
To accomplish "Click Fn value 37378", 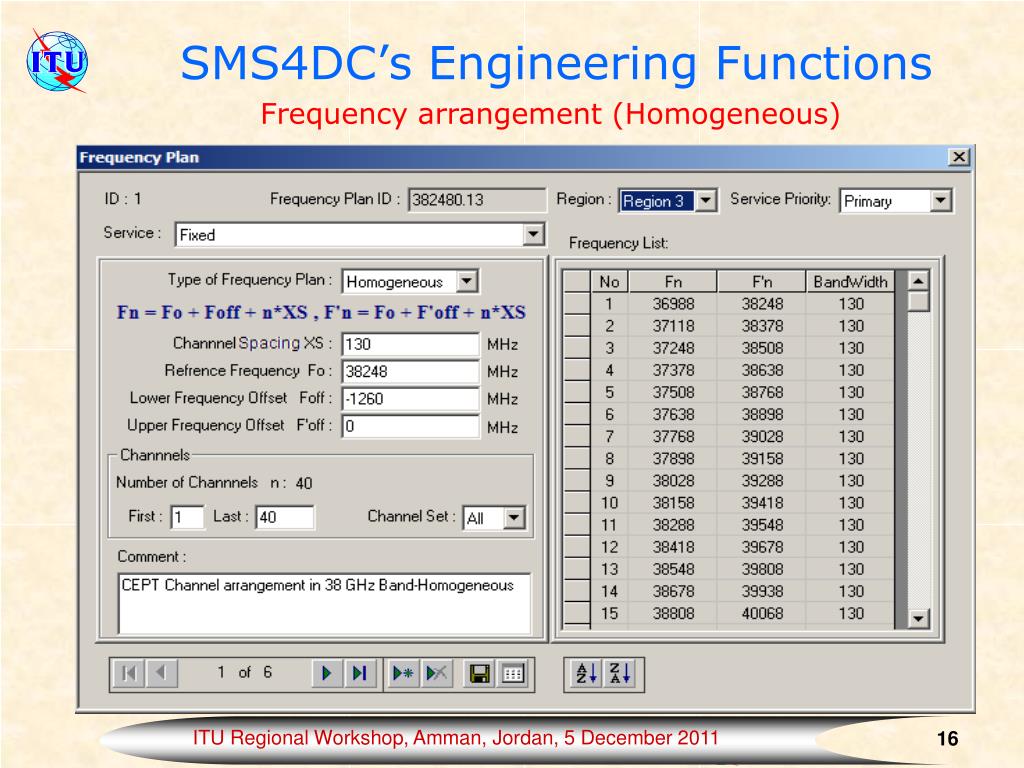I will (x=673, y=370).
